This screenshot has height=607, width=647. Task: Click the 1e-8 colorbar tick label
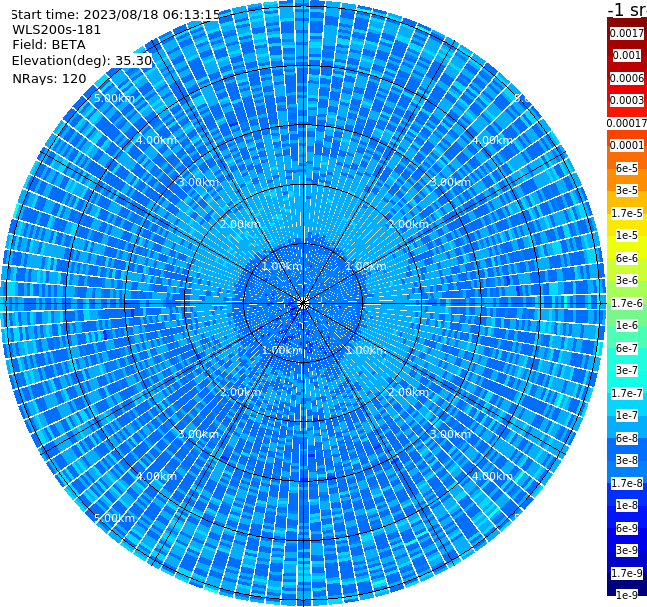627,505
